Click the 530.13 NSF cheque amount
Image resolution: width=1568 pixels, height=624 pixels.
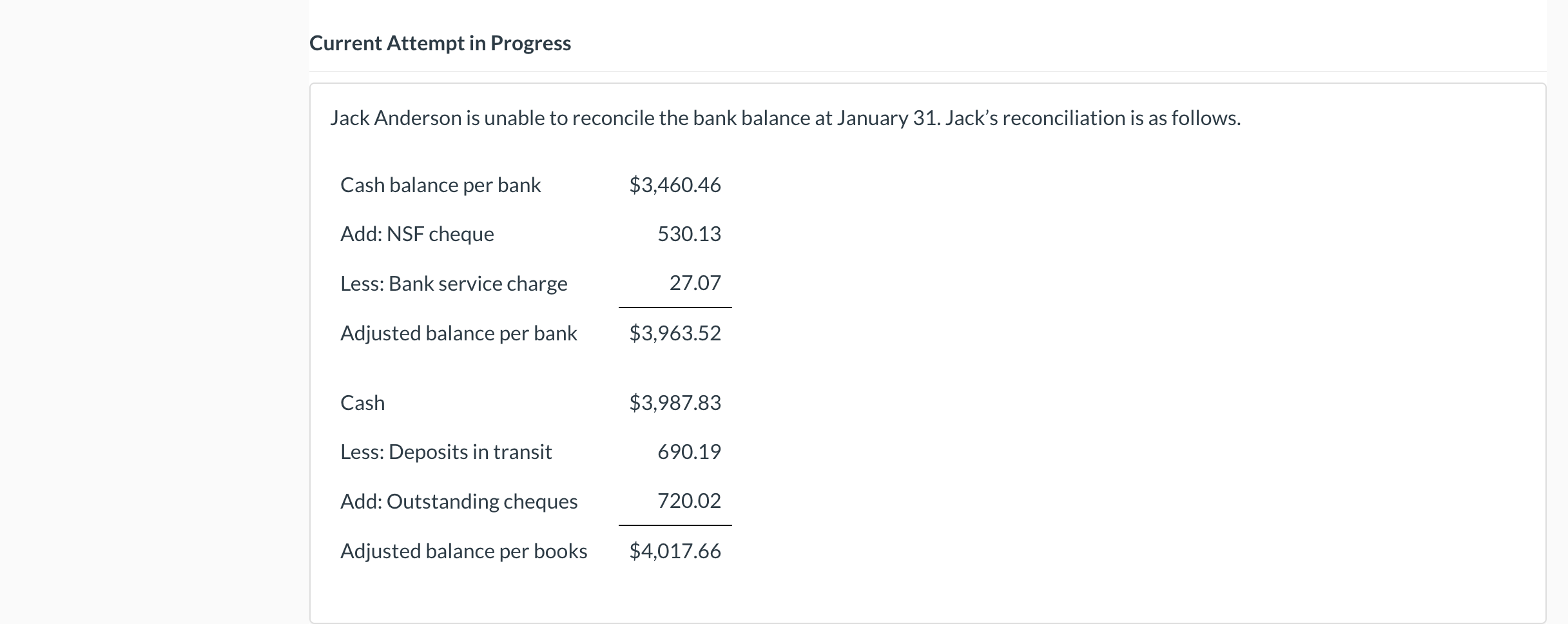[689, 234]
